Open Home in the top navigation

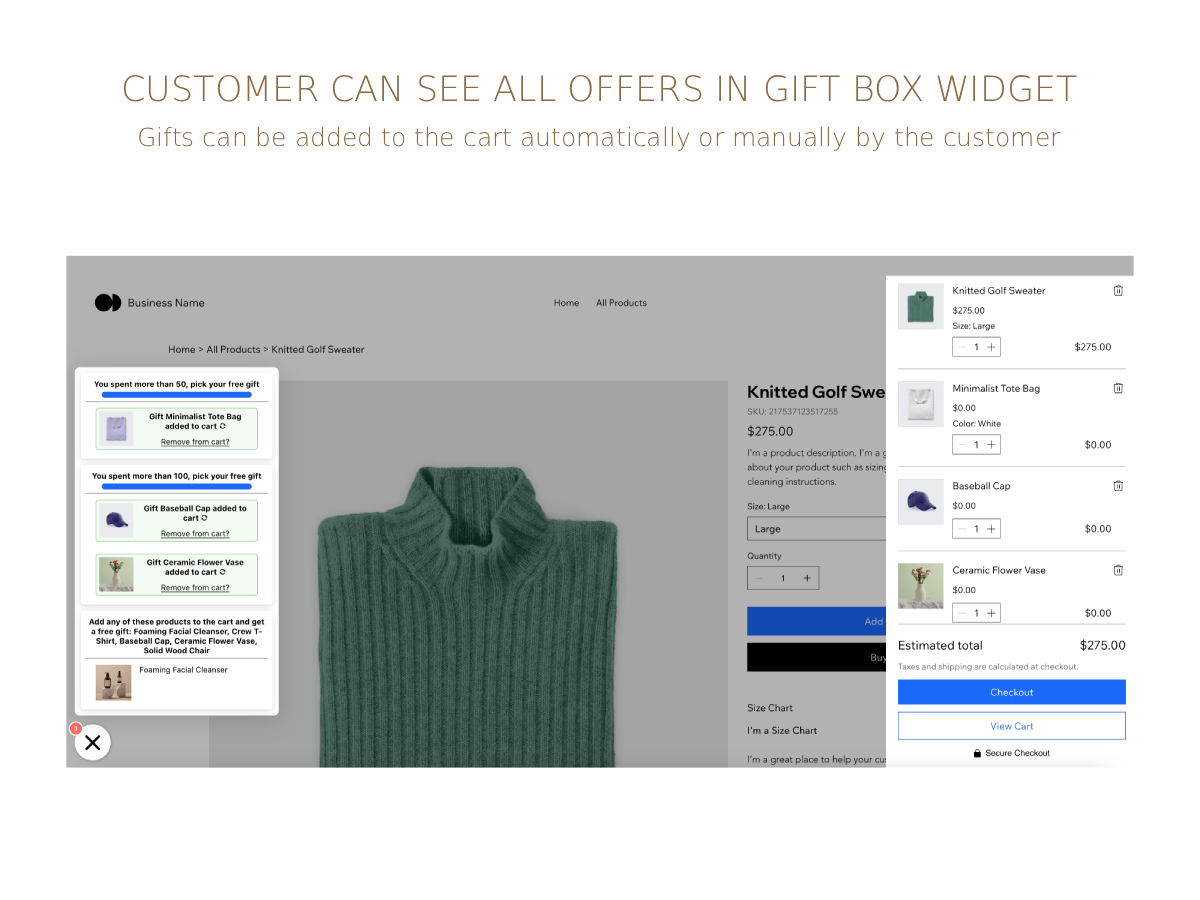coord(567,303)
